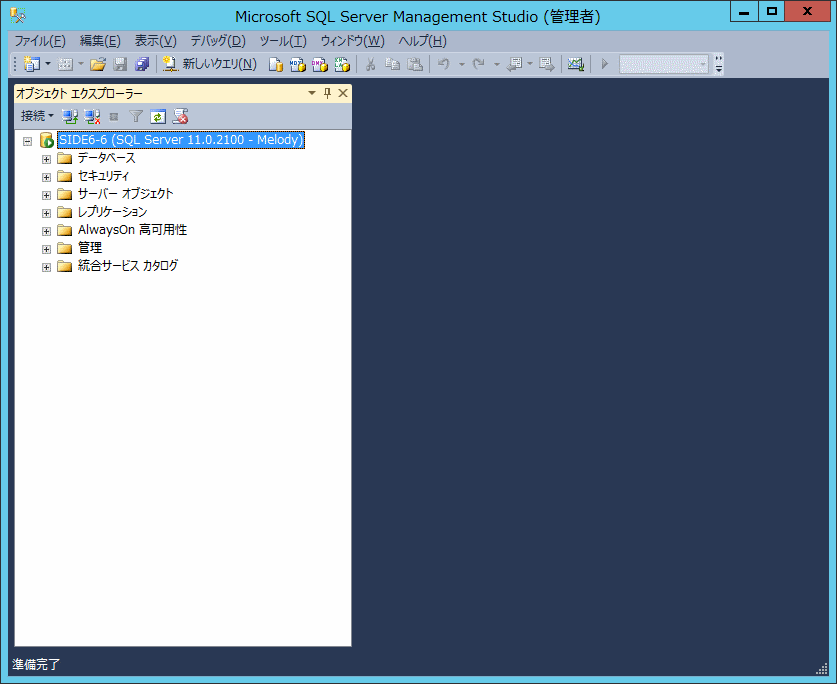This screenshot has height=684, width=837.
Task: Click the Paste clipboard icon
Action: (x=415, y=64)
